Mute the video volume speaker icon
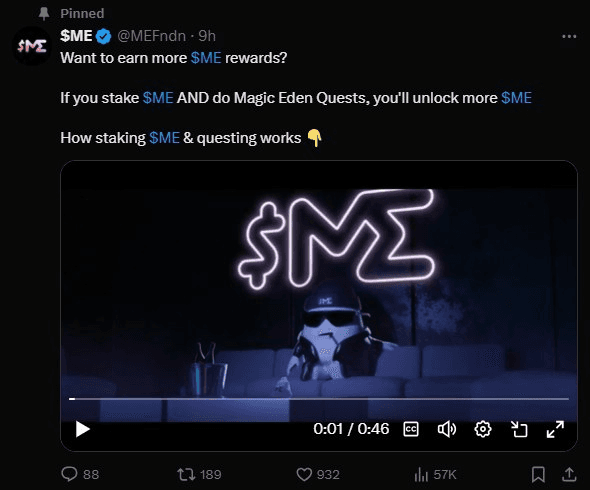Image resolution: width=590 pixels, height=490 pixels. click(x=447, y=429)
